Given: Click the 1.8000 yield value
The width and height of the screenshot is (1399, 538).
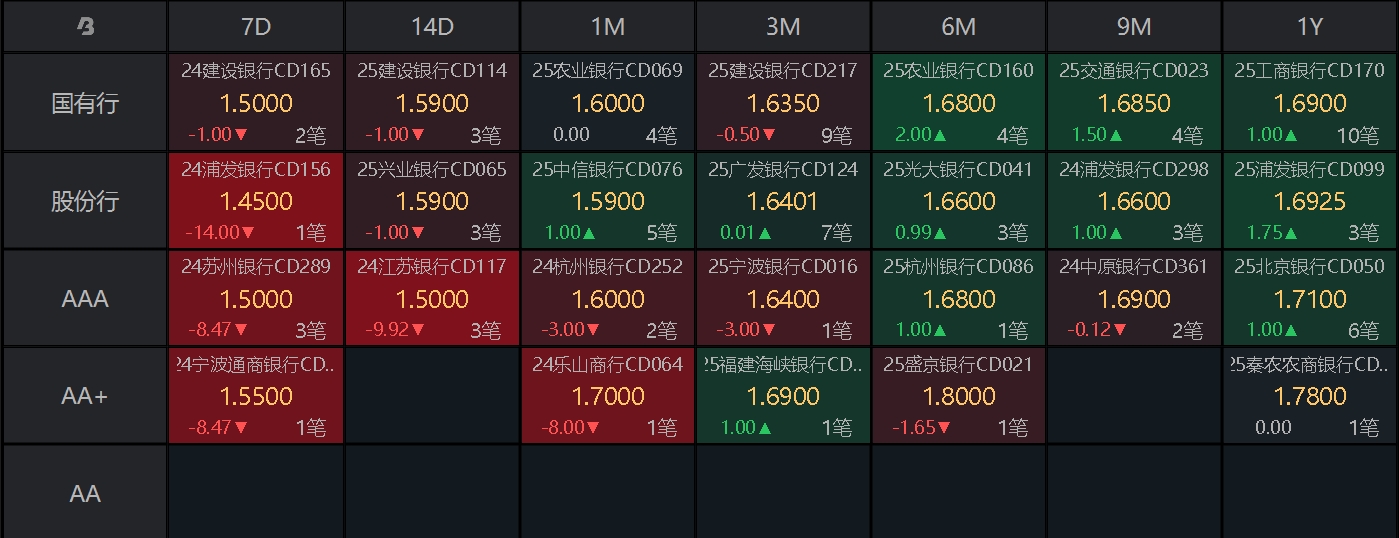Looking at the screenshot, I should point(959,397).
